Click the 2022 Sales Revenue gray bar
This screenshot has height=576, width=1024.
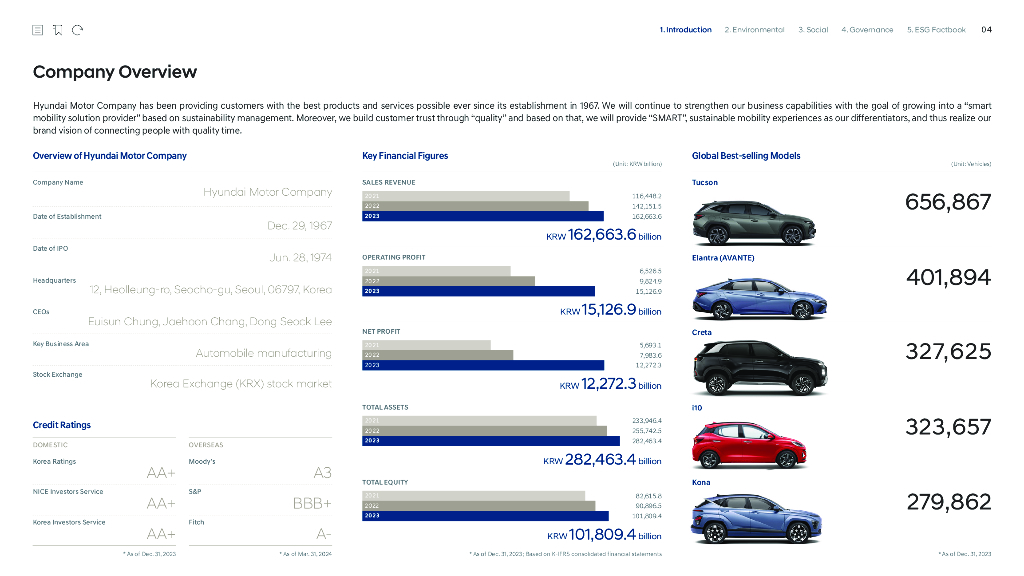pyautogui.click(x=475, y=206)
